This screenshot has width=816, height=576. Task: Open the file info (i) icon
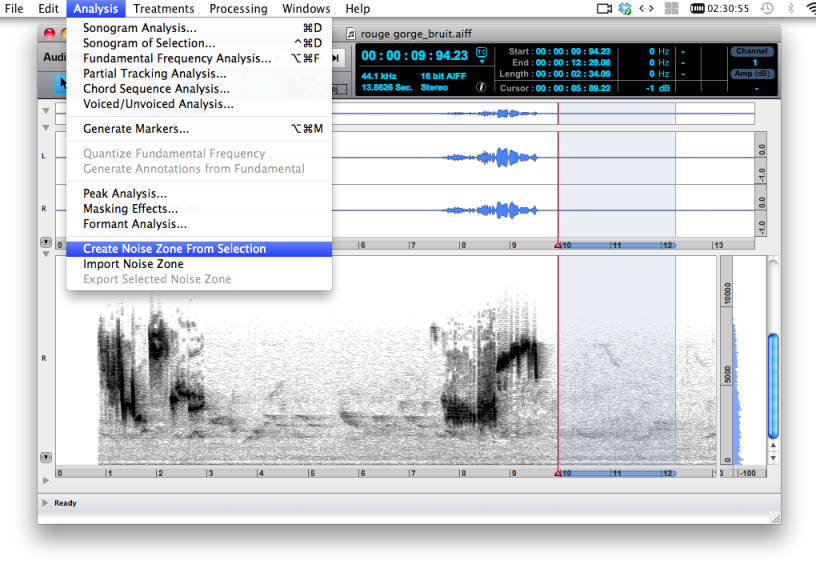tap(481, 87)
